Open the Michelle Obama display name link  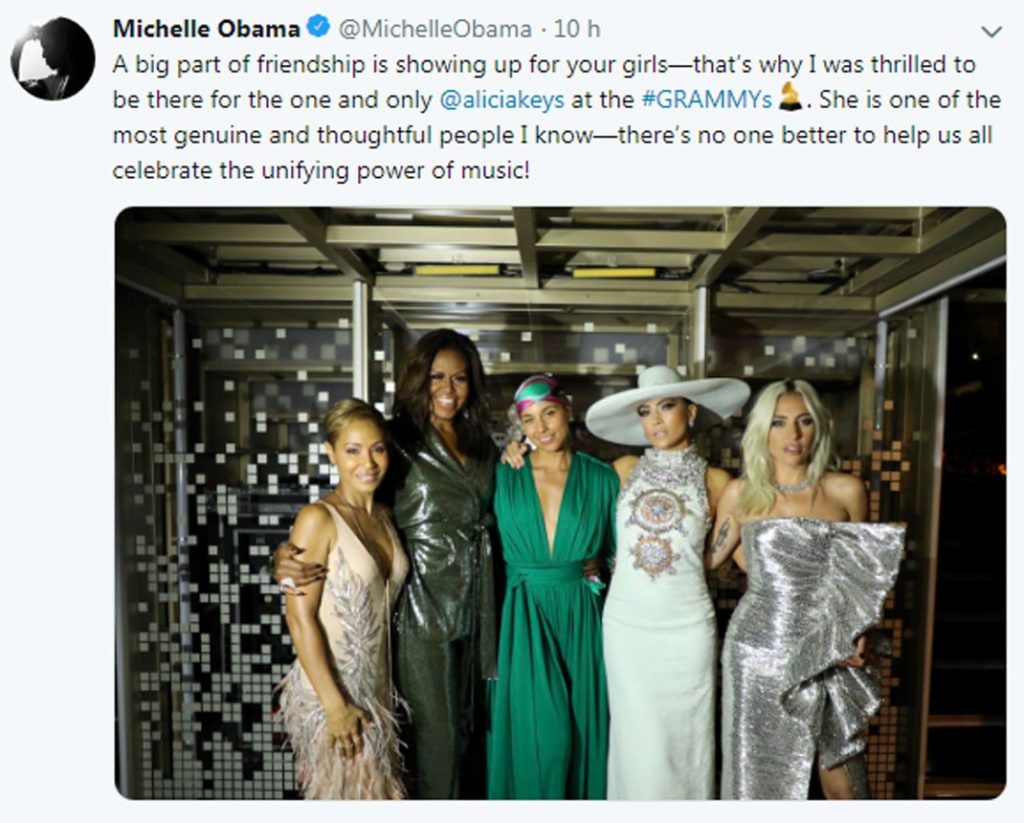pos(206,29)
